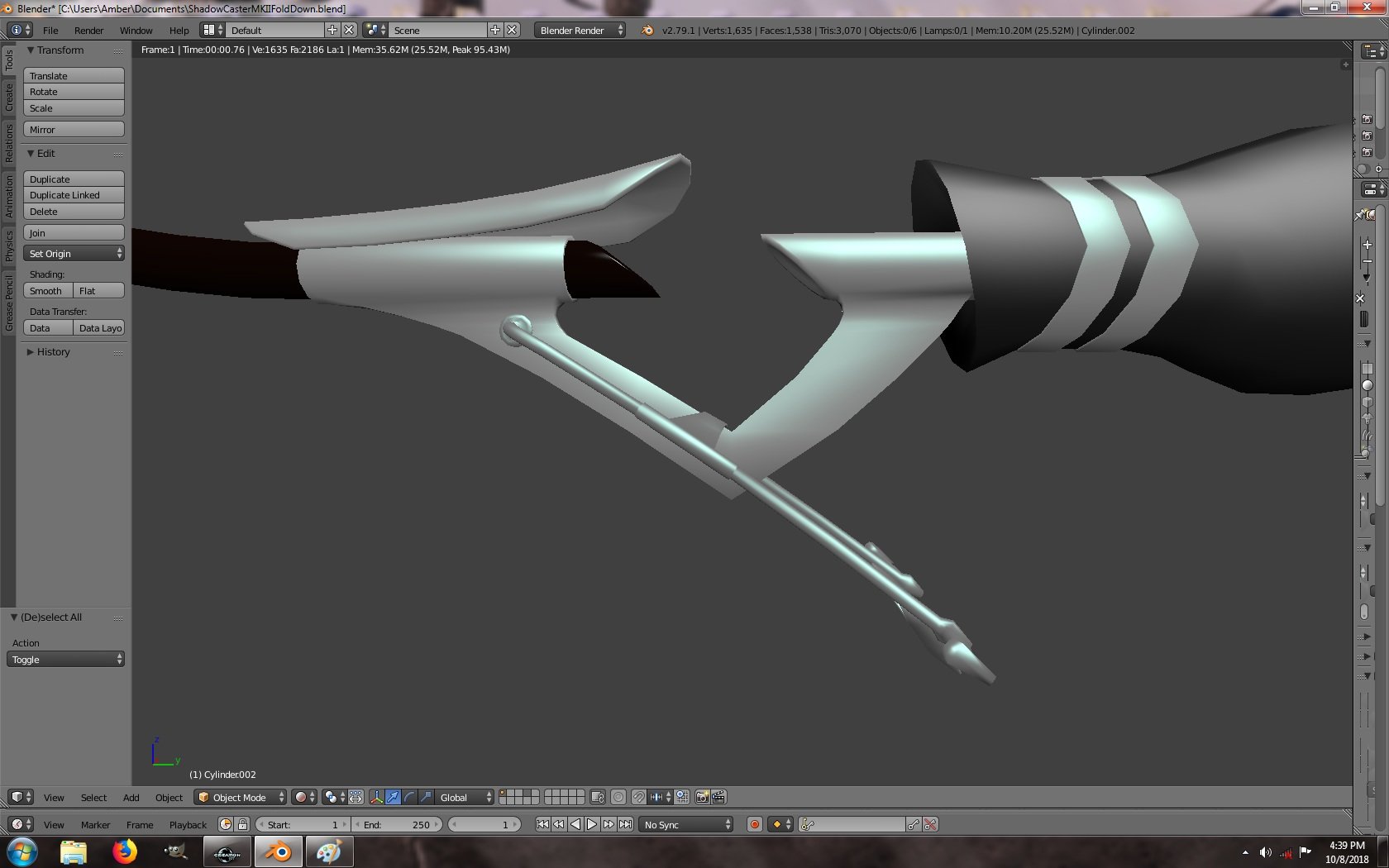Open the viewport shading selector
The image size is (1389, 868).
[x=304, y=797]
